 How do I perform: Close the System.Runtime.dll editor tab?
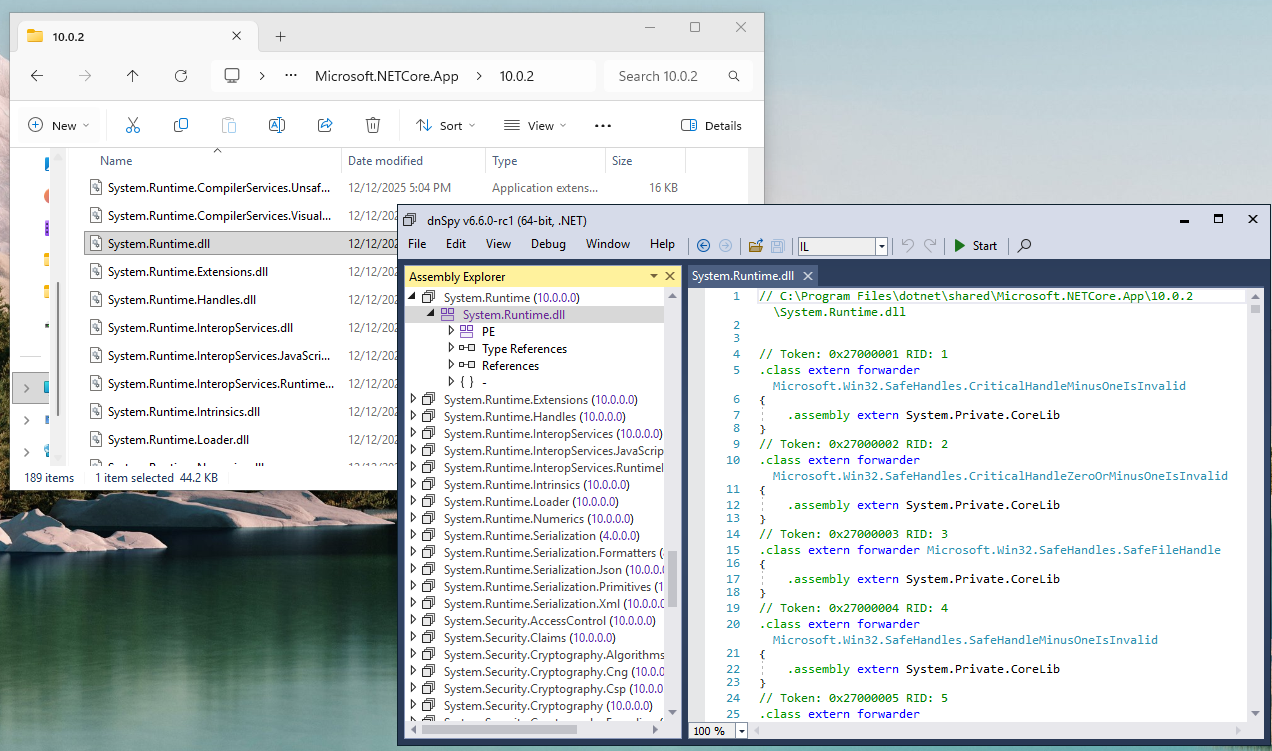(x=807, y=276)
